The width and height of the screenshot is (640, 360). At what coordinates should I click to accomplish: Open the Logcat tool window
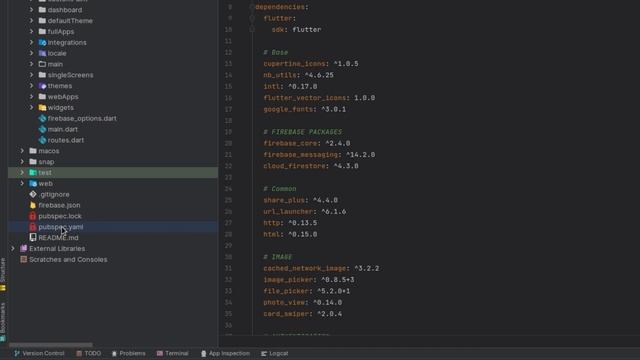(x=275, y=353)
